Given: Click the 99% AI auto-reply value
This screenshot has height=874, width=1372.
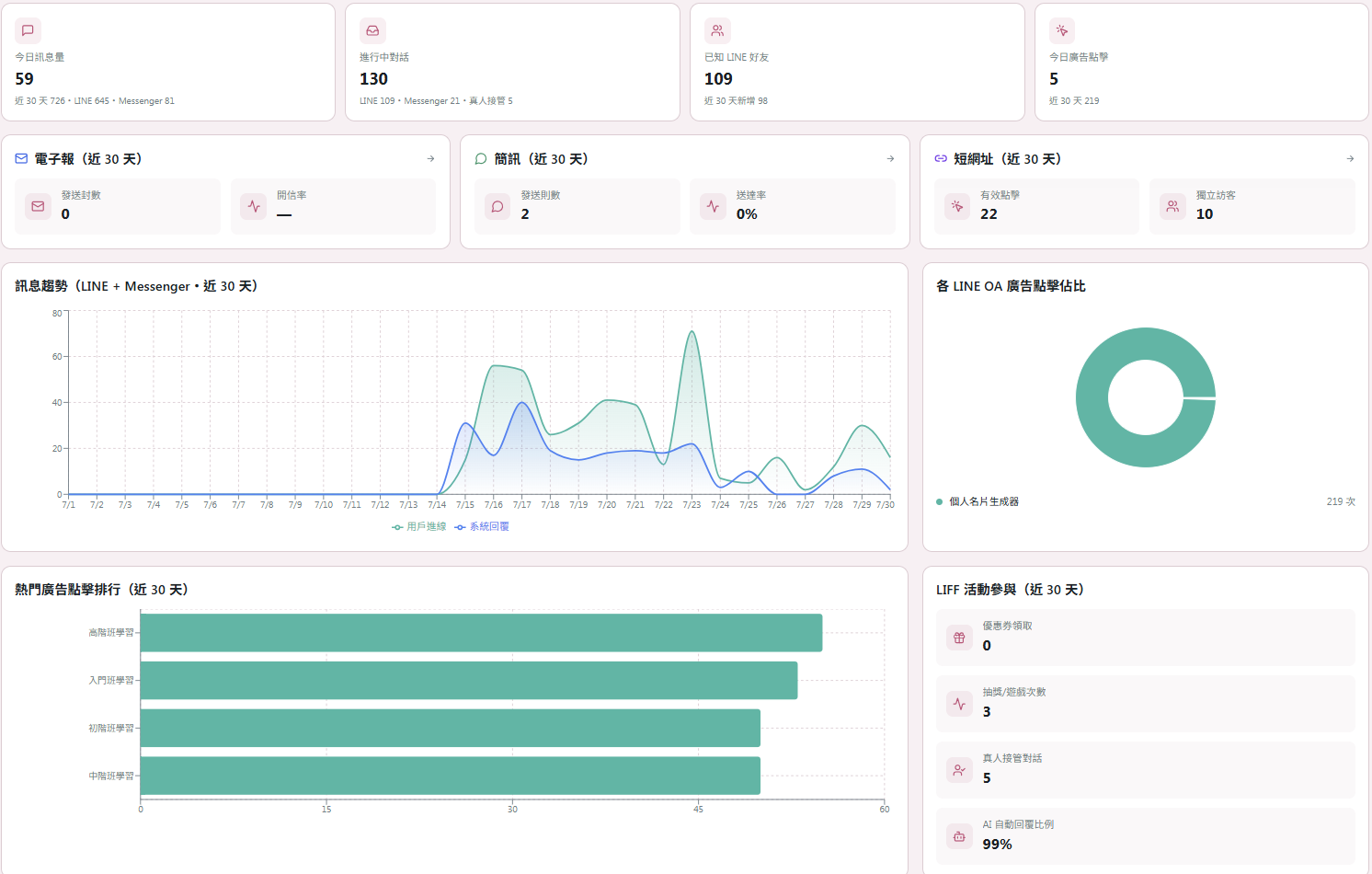Looking at the screenshot, I should tap(998, 845).
